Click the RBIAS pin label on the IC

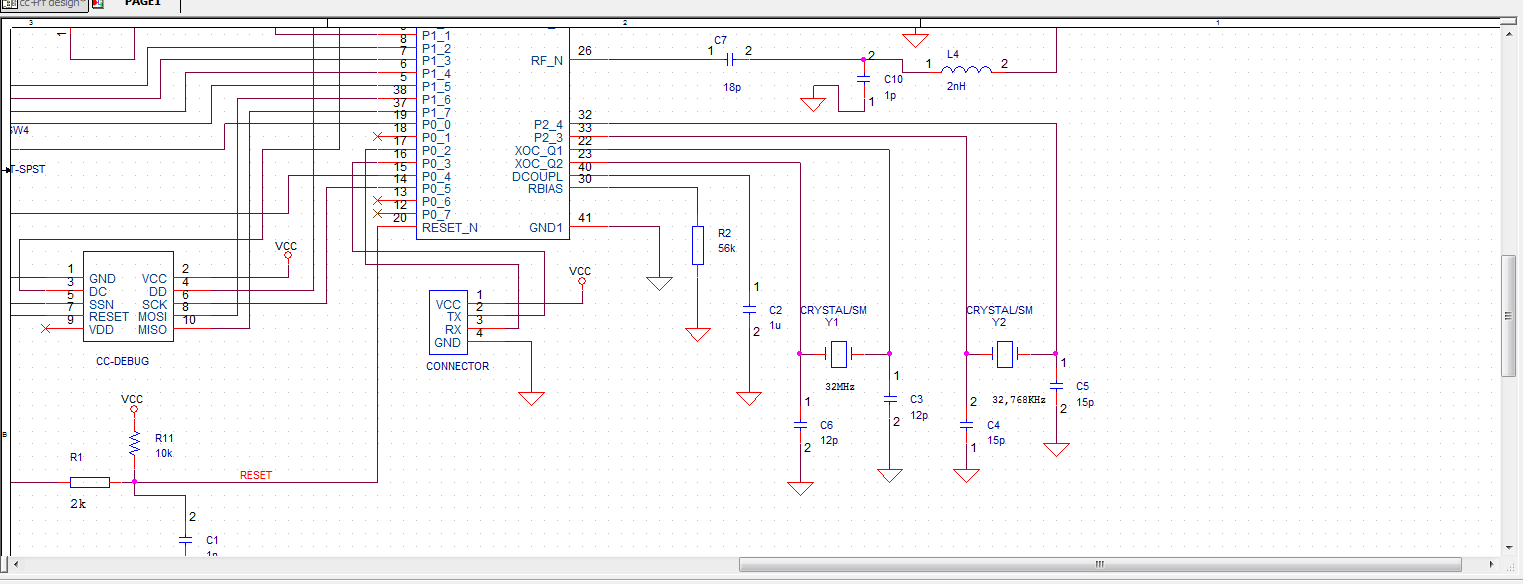click(545, 188)
